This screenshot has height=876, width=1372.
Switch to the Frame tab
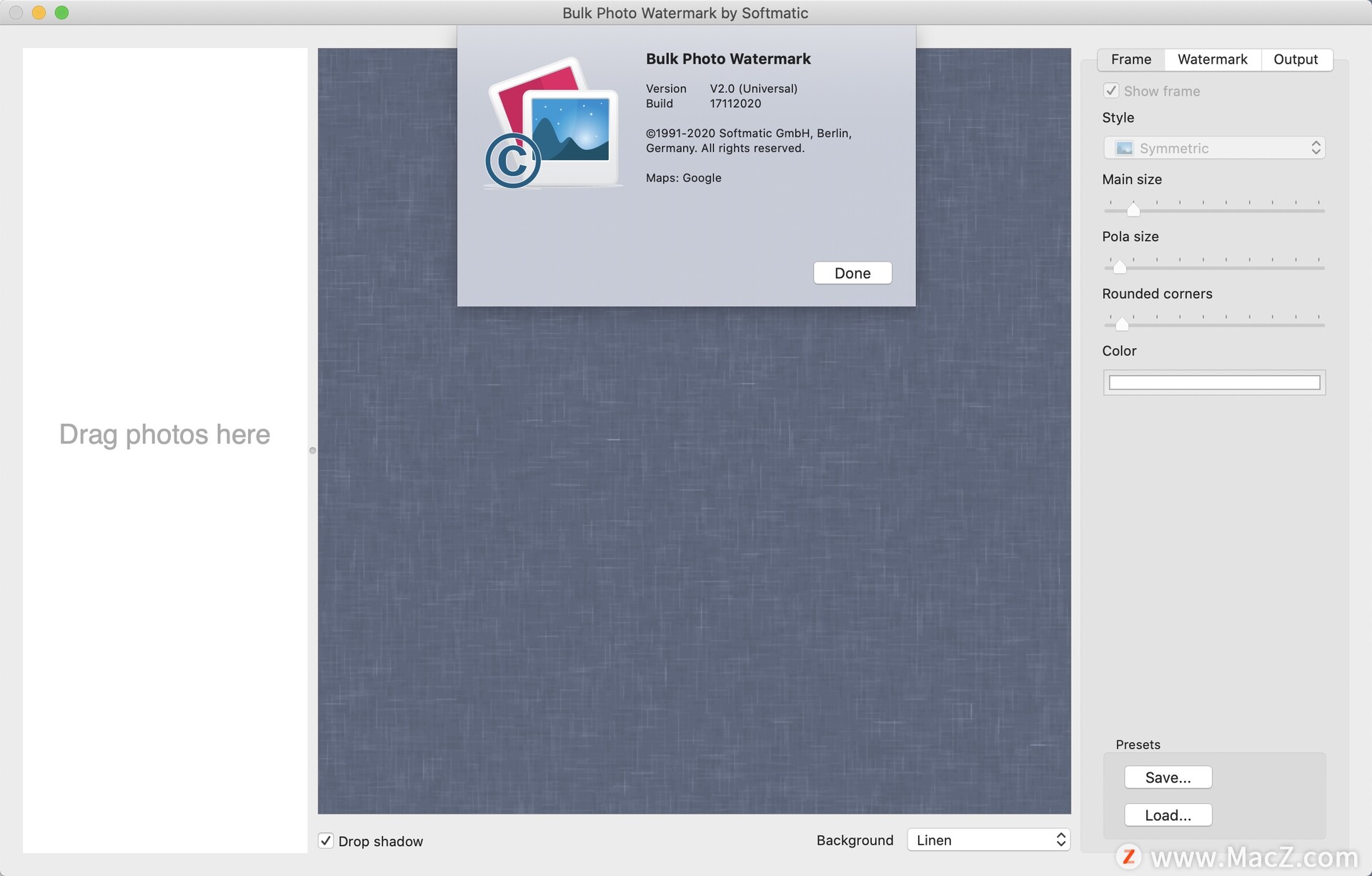[1131, 59]
